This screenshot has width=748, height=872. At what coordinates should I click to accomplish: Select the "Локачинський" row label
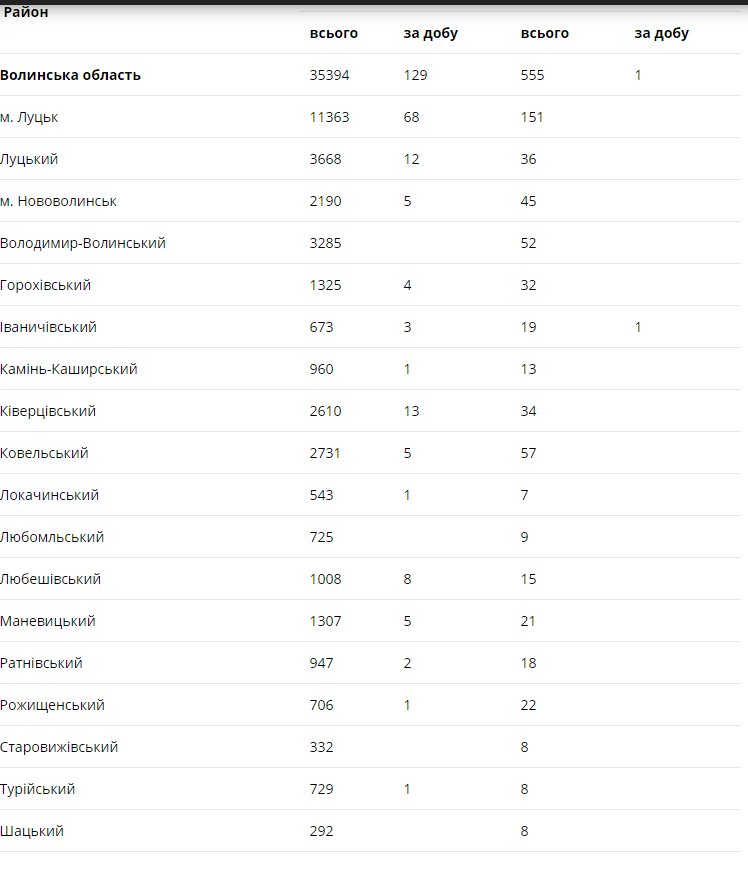[50, 495]
